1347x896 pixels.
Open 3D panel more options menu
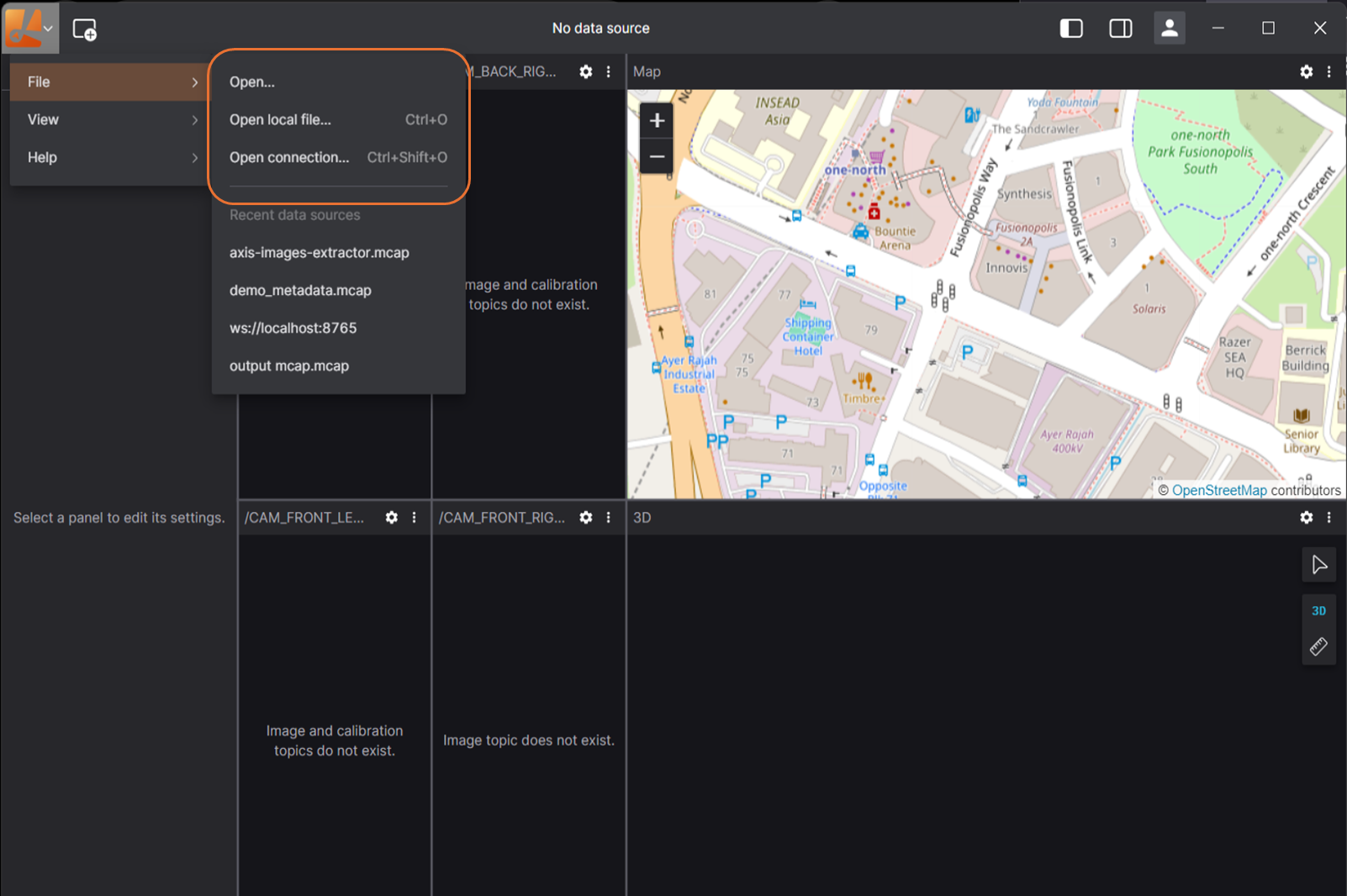point(1329,517)
